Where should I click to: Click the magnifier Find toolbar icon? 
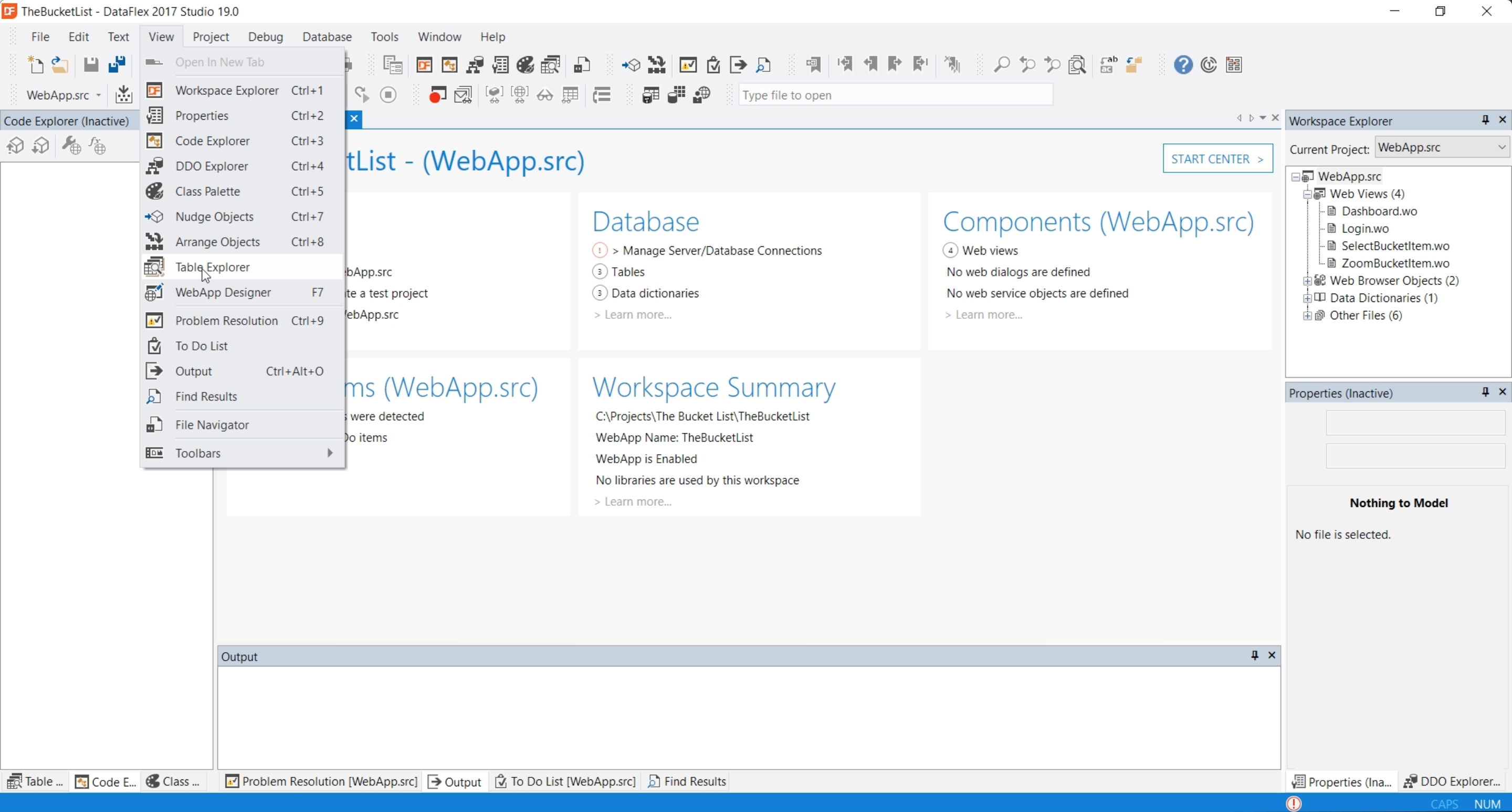tap(1001, 65)
